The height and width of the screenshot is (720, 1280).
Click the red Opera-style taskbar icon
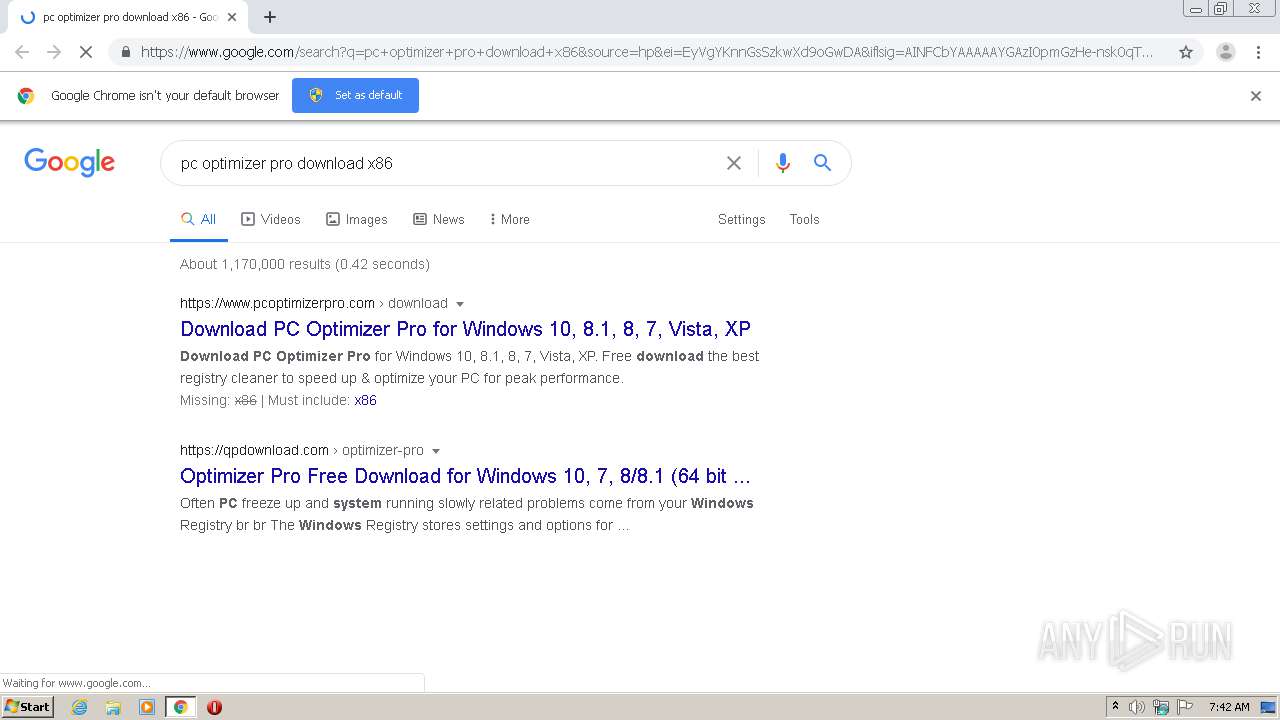click(214, 707)
